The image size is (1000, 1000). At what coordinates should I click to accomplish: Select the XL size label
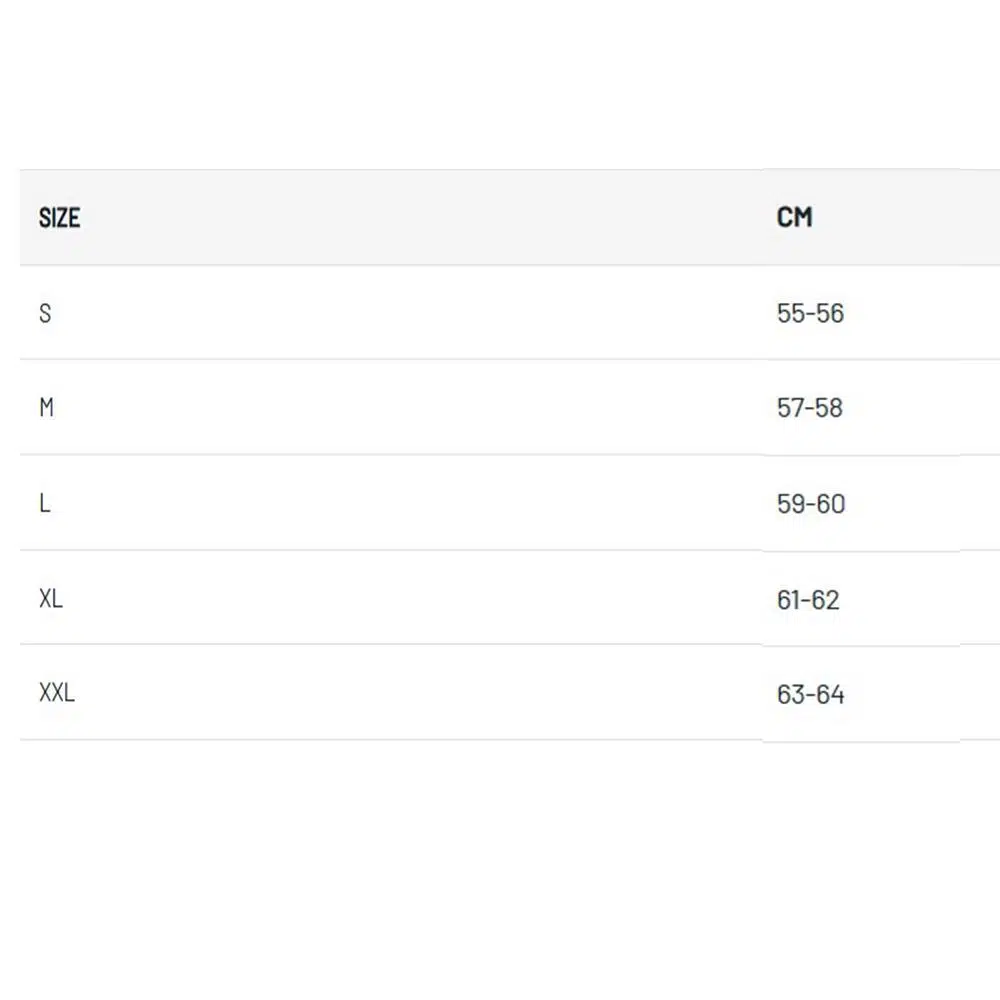[x=51, y=599]
